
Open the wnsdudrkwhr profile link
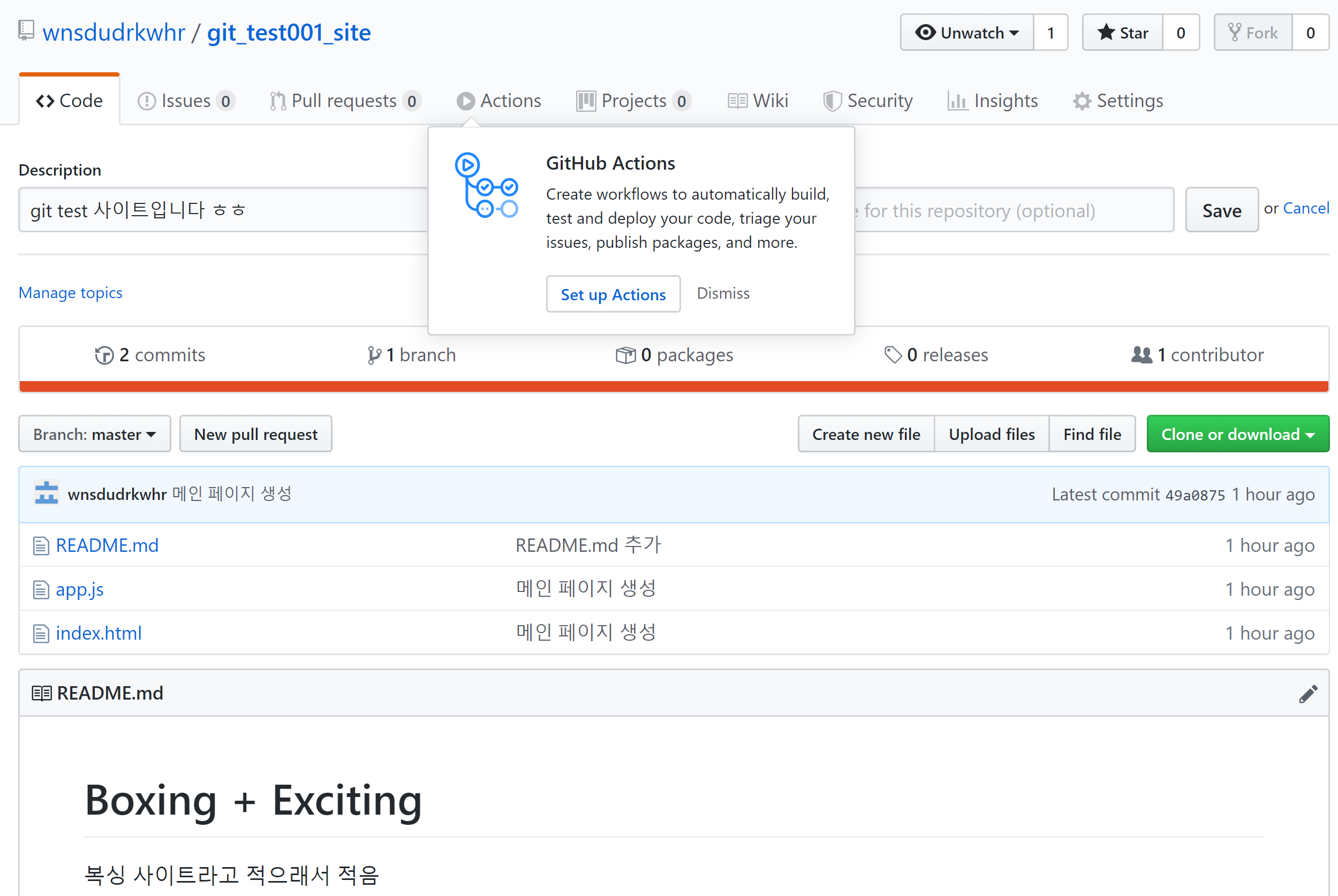click(114, 33)
